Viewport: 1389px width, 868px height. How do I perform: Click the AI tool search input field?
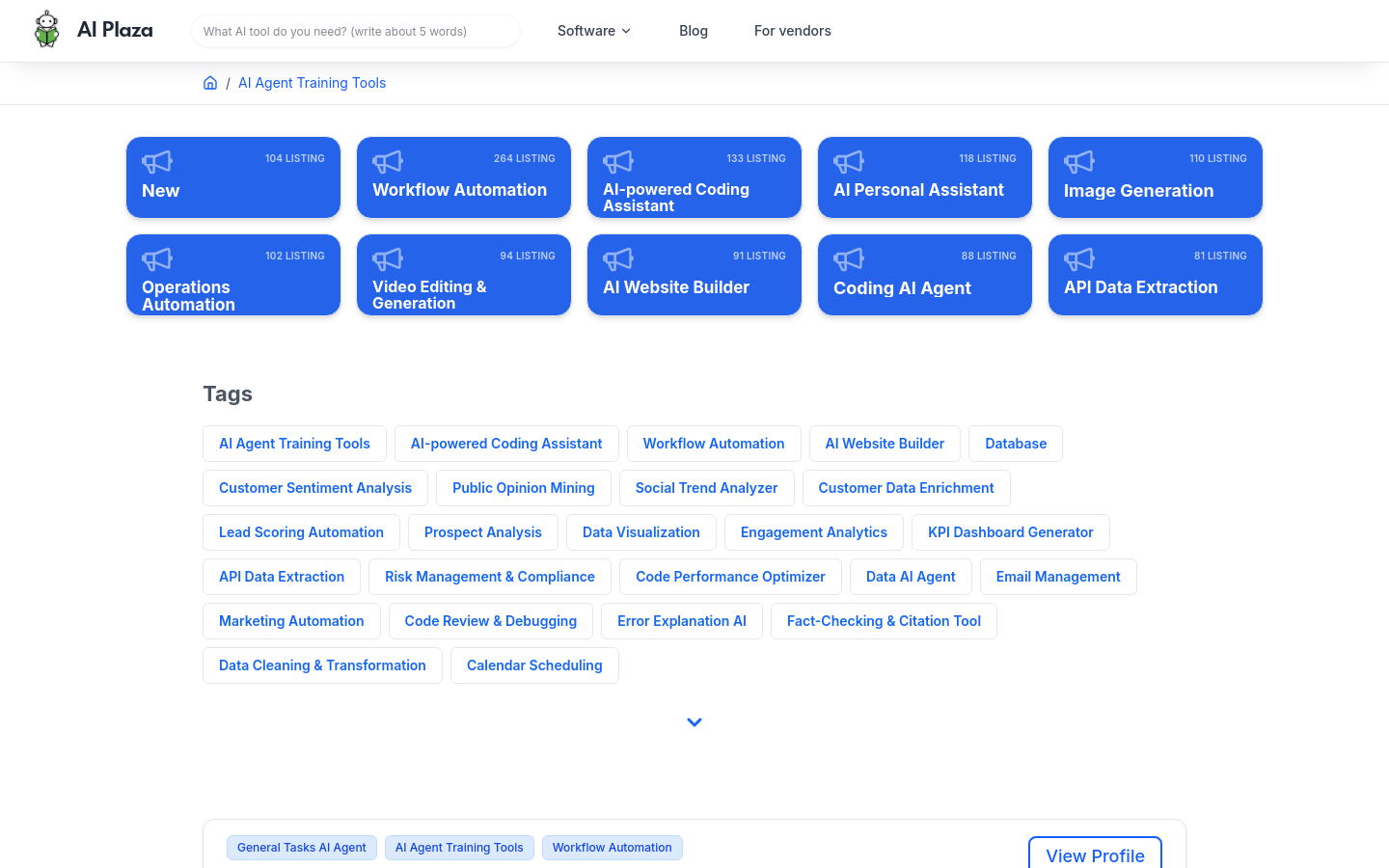(356, 31)
